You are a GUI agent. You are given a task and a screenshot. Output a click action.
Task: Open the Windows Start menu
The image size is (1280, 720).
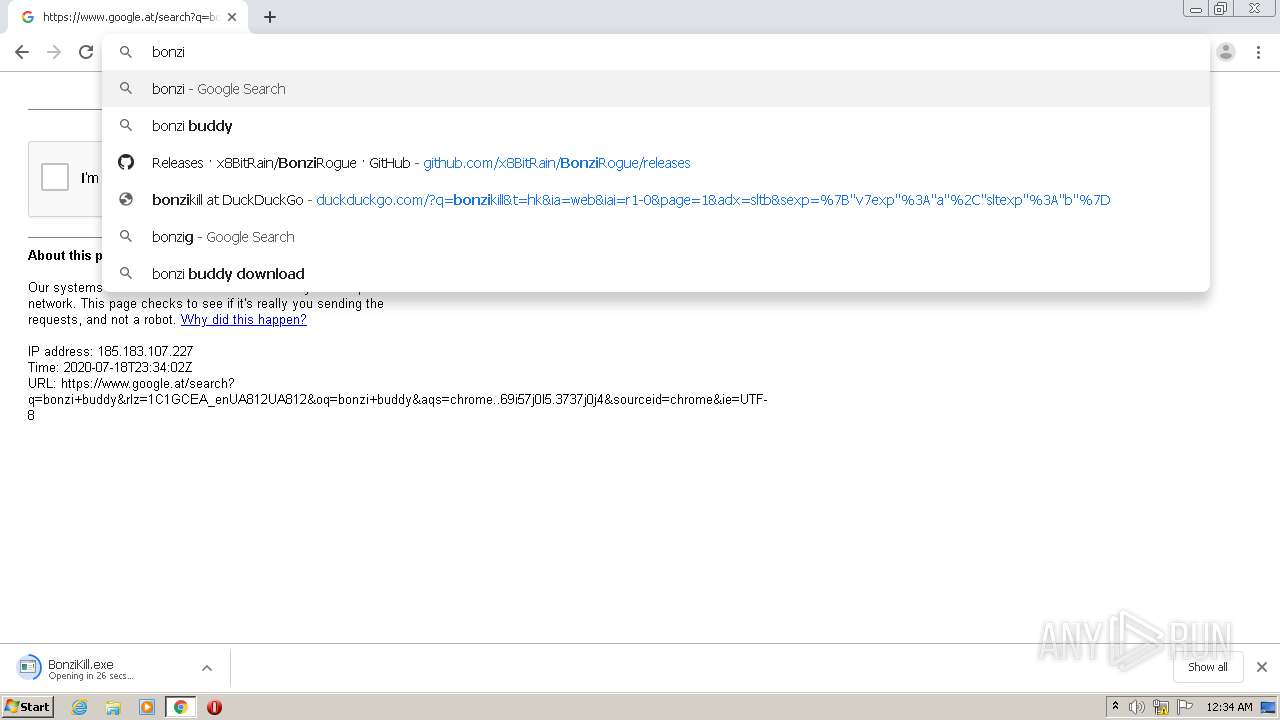[28, 706]
